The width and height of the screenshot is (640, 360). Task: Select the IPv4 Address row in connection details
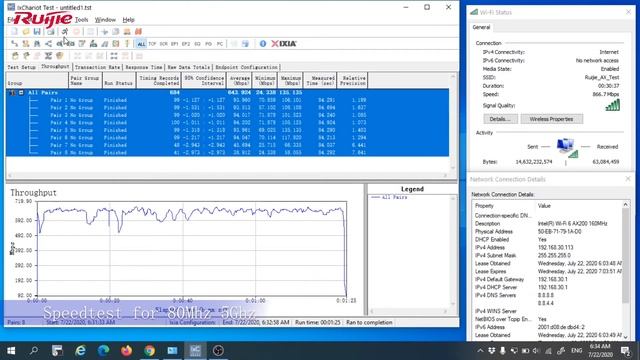click(x=547, y=247)
